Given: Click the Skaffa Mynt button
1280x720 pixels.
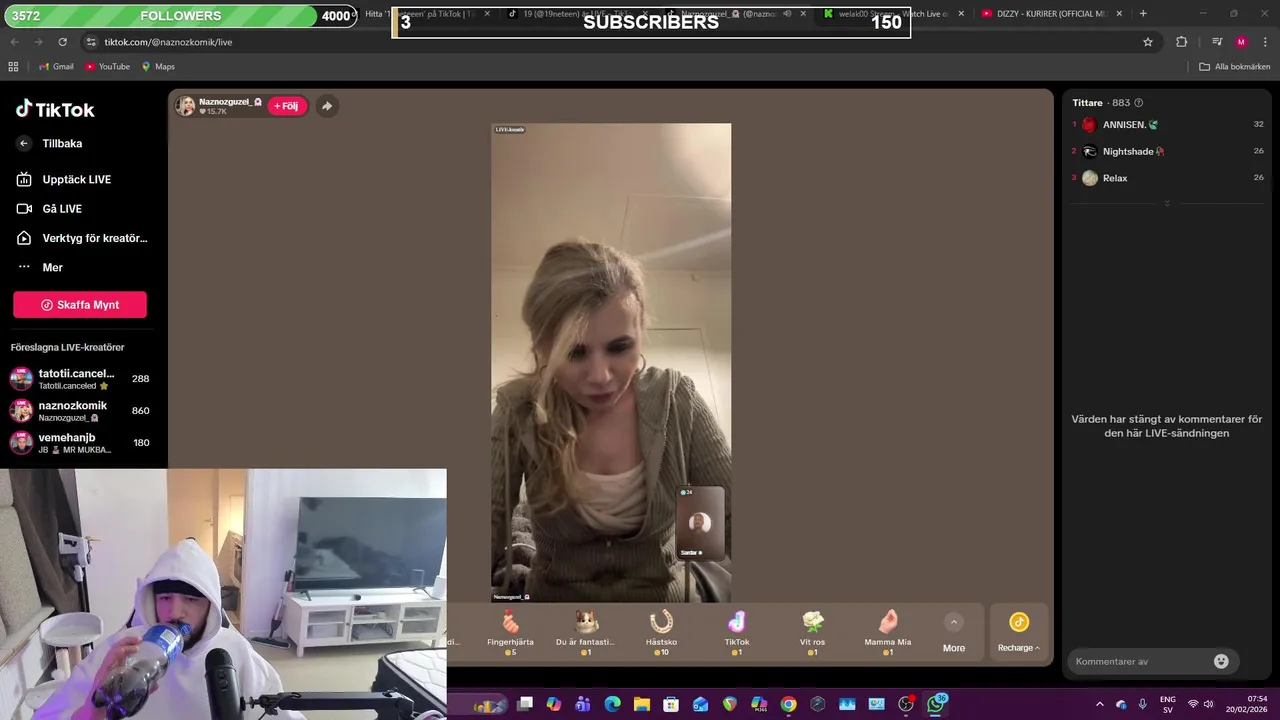Looking at the screenshot, I should pos(80,305).
